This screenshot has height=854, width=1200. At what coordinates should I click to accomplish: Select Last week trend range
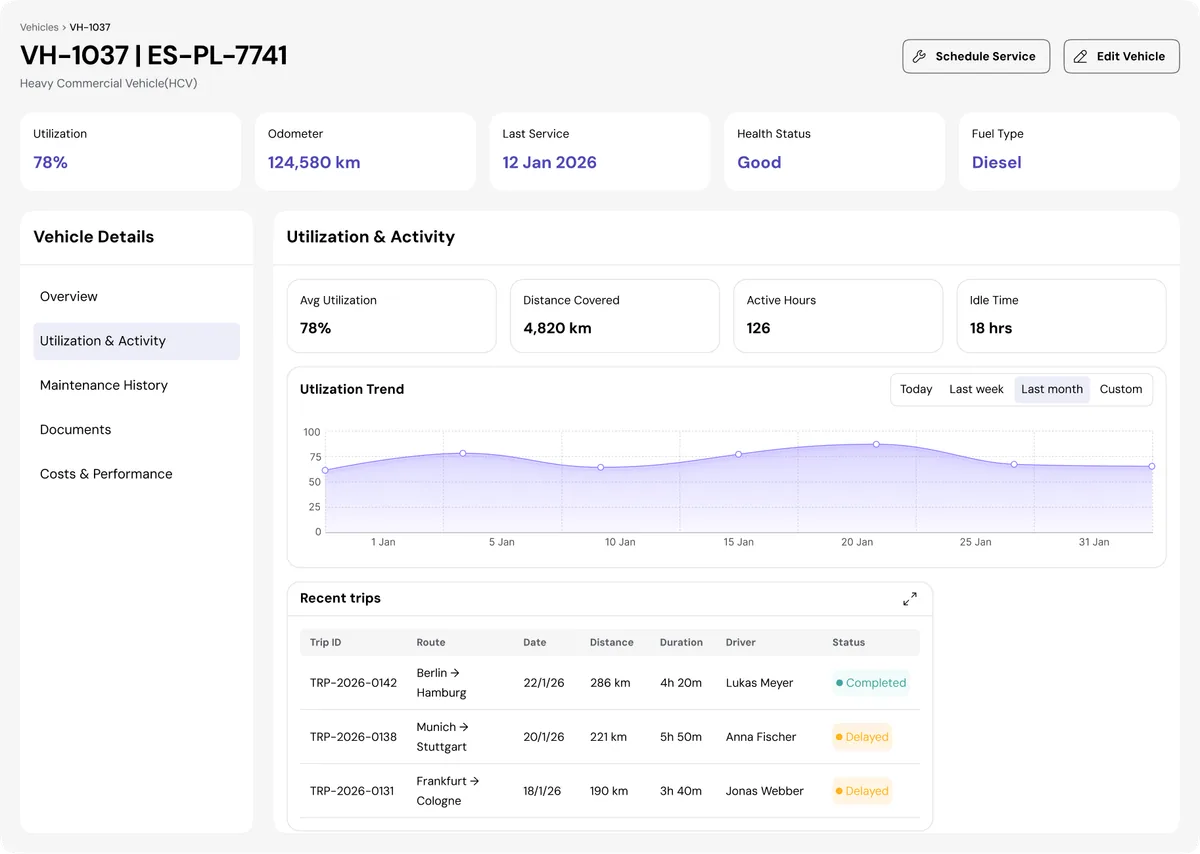coord(976,390)
